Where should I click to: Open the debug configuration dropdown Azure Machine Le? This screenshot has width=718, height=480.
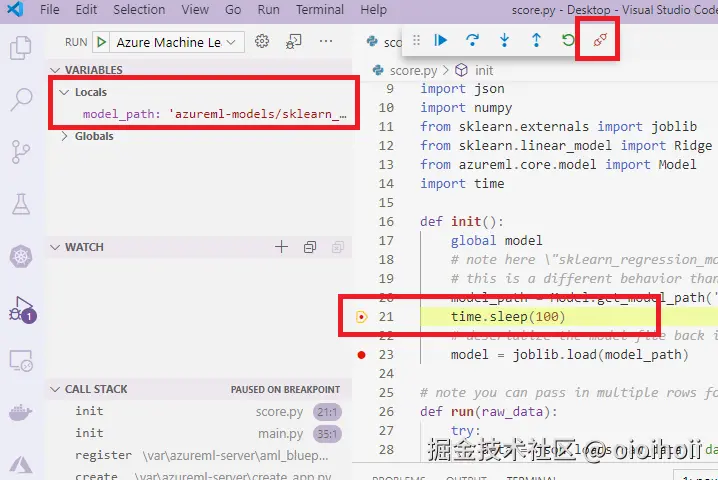[176, 43]
